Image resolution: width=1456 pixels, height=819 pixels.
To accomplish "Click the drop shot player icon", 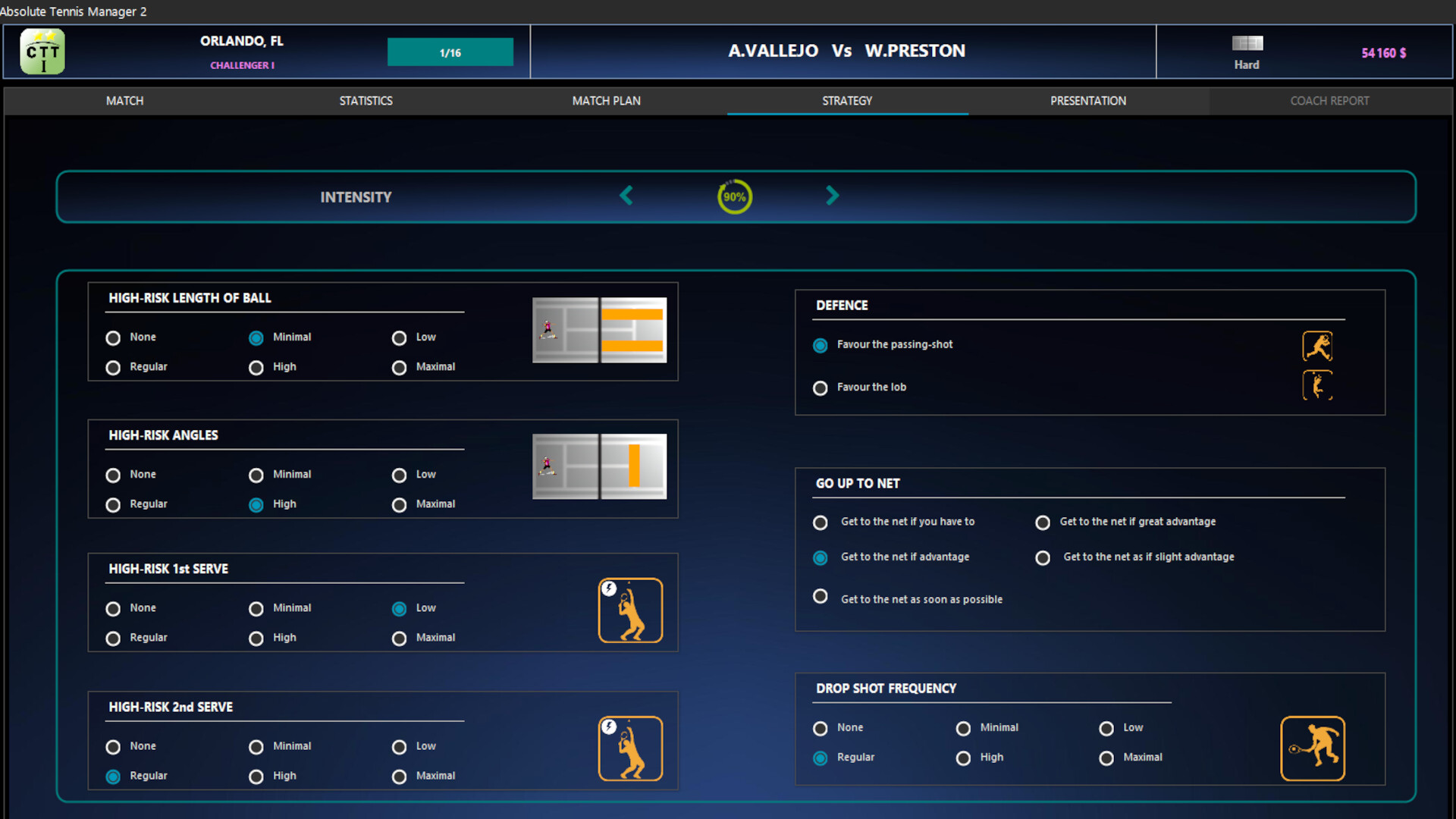I will click(x=1313, y=748).
